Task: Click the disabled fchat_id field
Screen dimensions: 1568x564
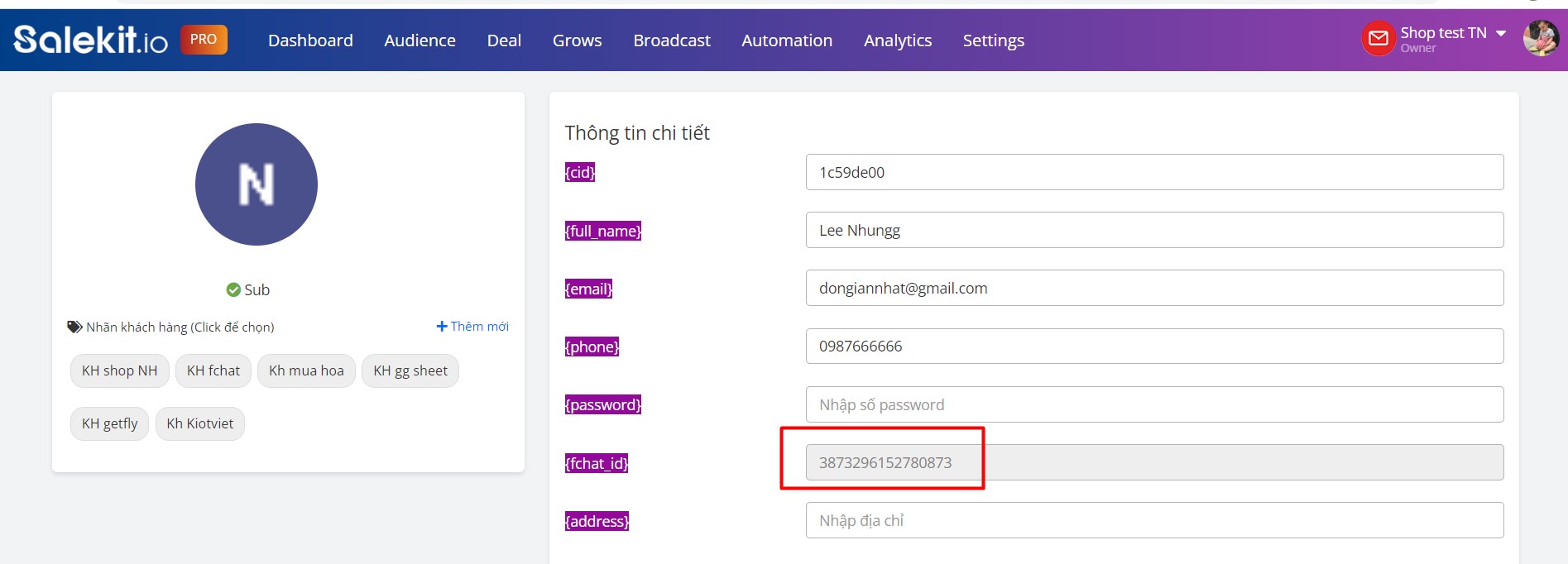Action: [x=1154, y=462]
